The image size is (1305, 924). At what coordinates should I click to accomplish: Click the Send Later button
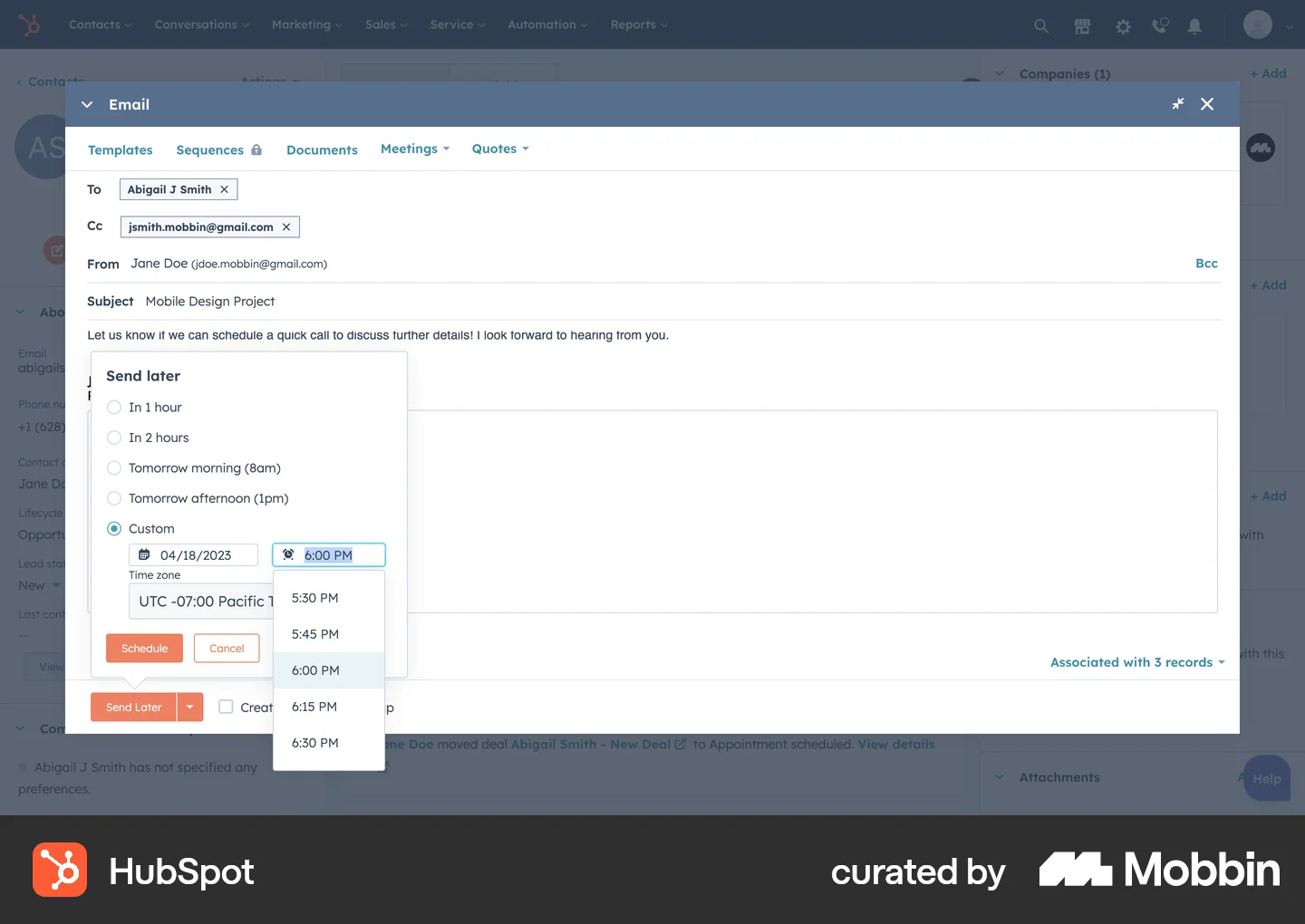click(x=133, y=707)
